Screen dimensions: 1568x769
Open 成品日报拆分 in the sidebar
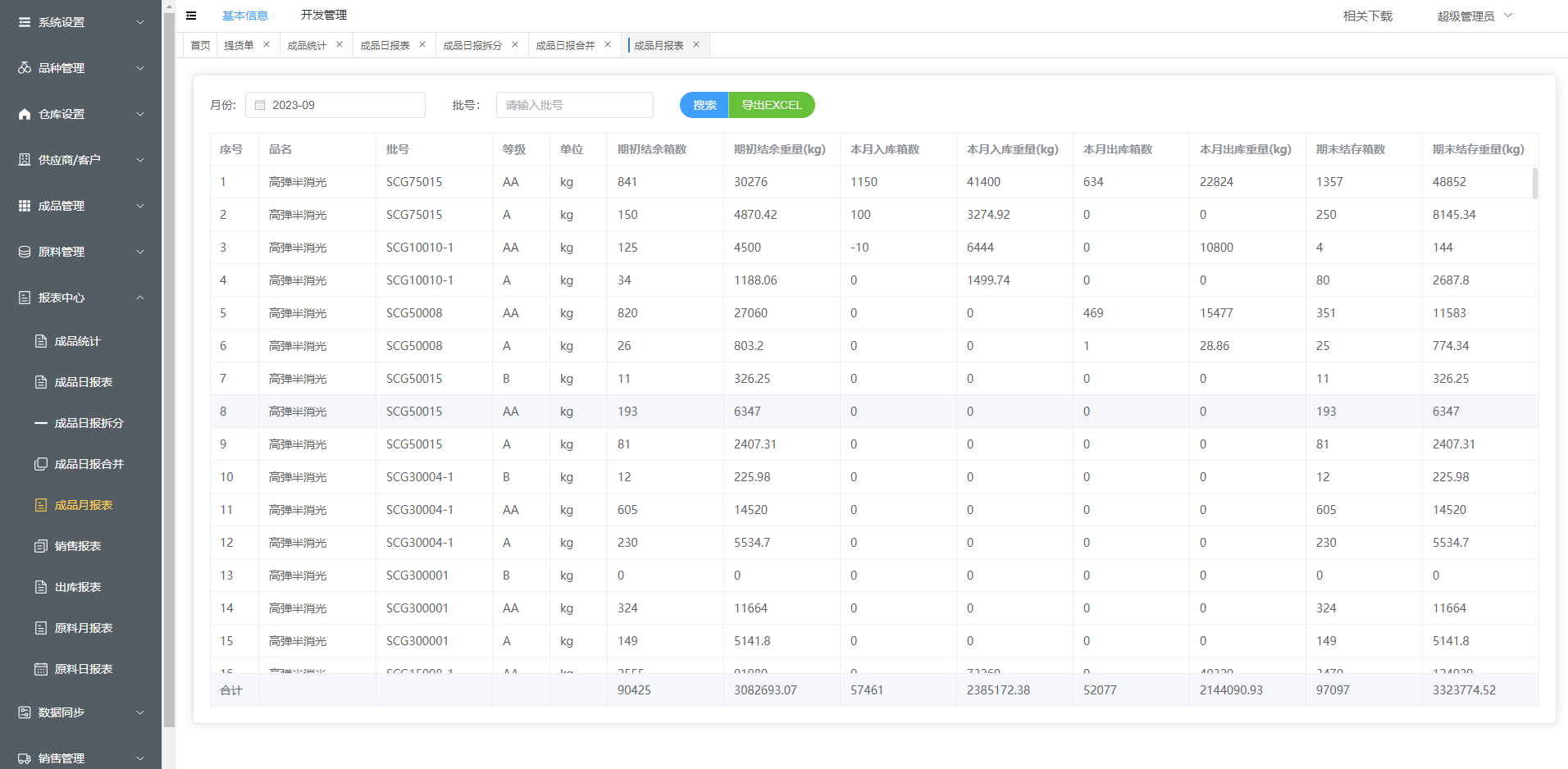(x=89, y=423)
